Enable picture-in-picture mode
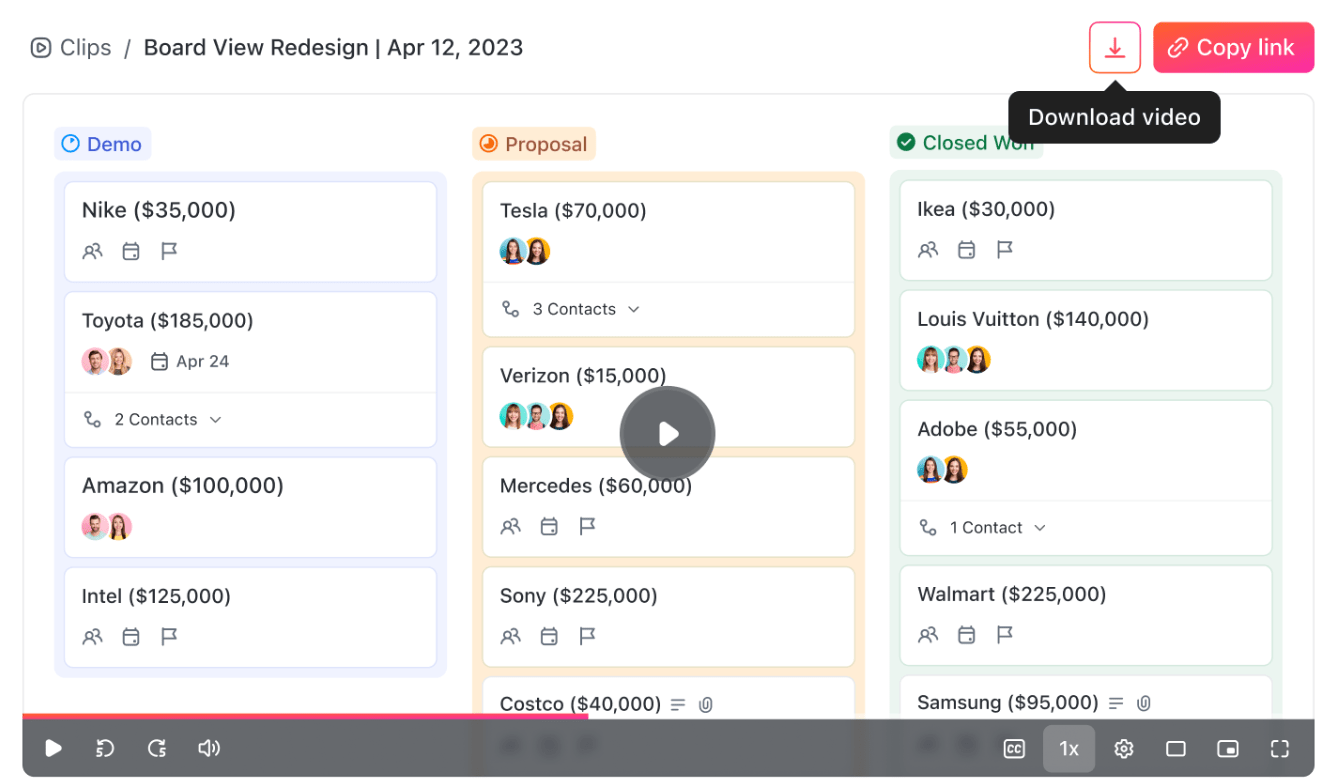Viewport: 1339px width, 784px height. click(1228, 749)
